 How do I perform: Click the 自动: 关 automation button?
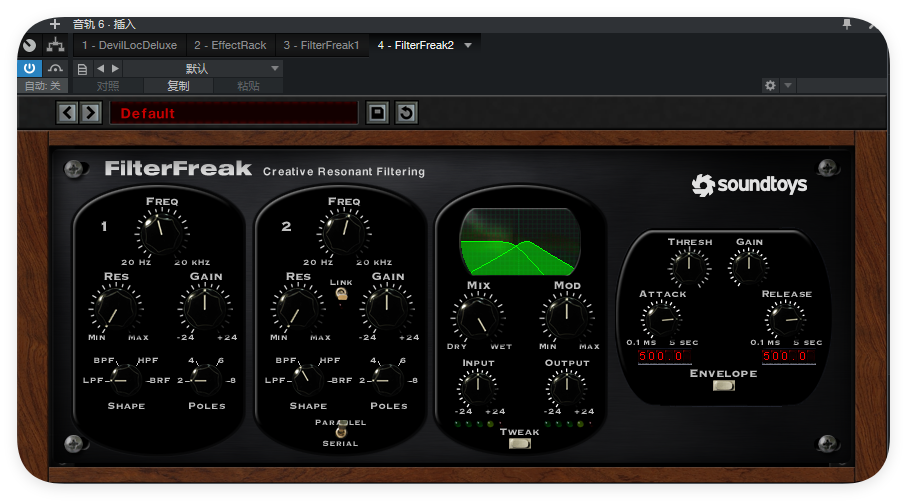(43, 86)
